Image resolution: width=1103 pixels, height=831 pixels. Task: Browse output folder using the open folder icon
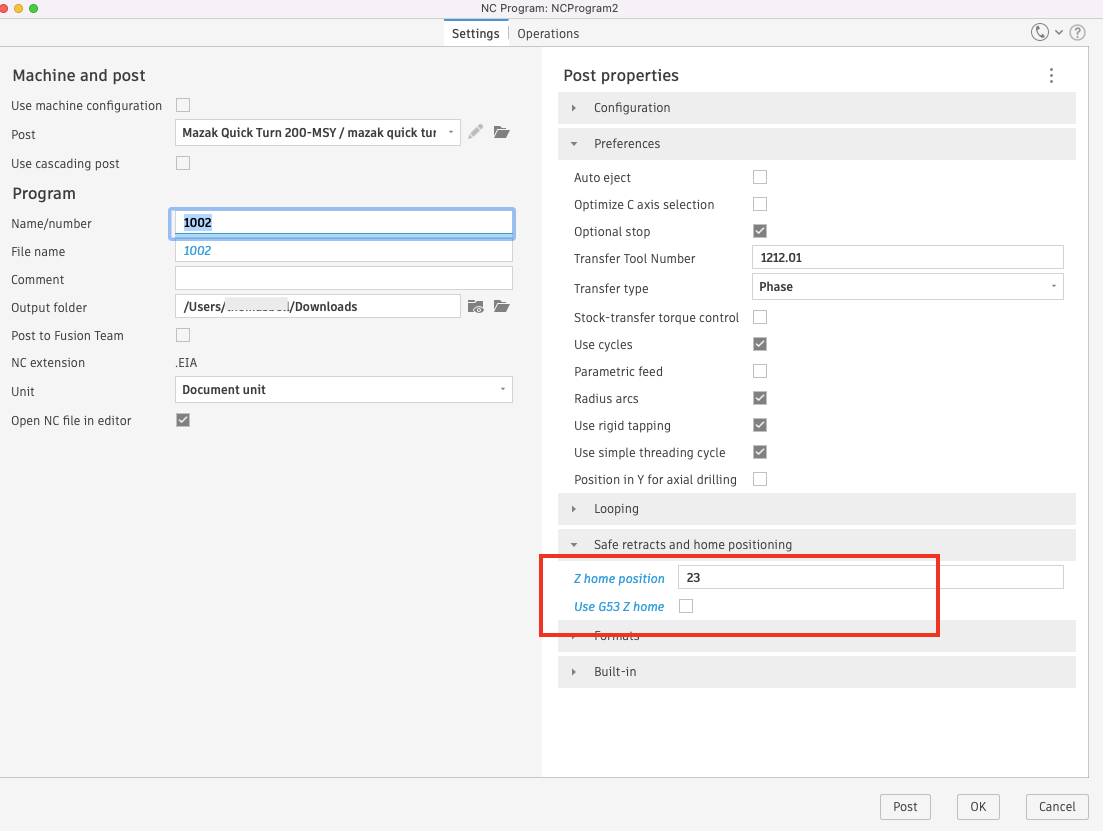pos(501,307)
